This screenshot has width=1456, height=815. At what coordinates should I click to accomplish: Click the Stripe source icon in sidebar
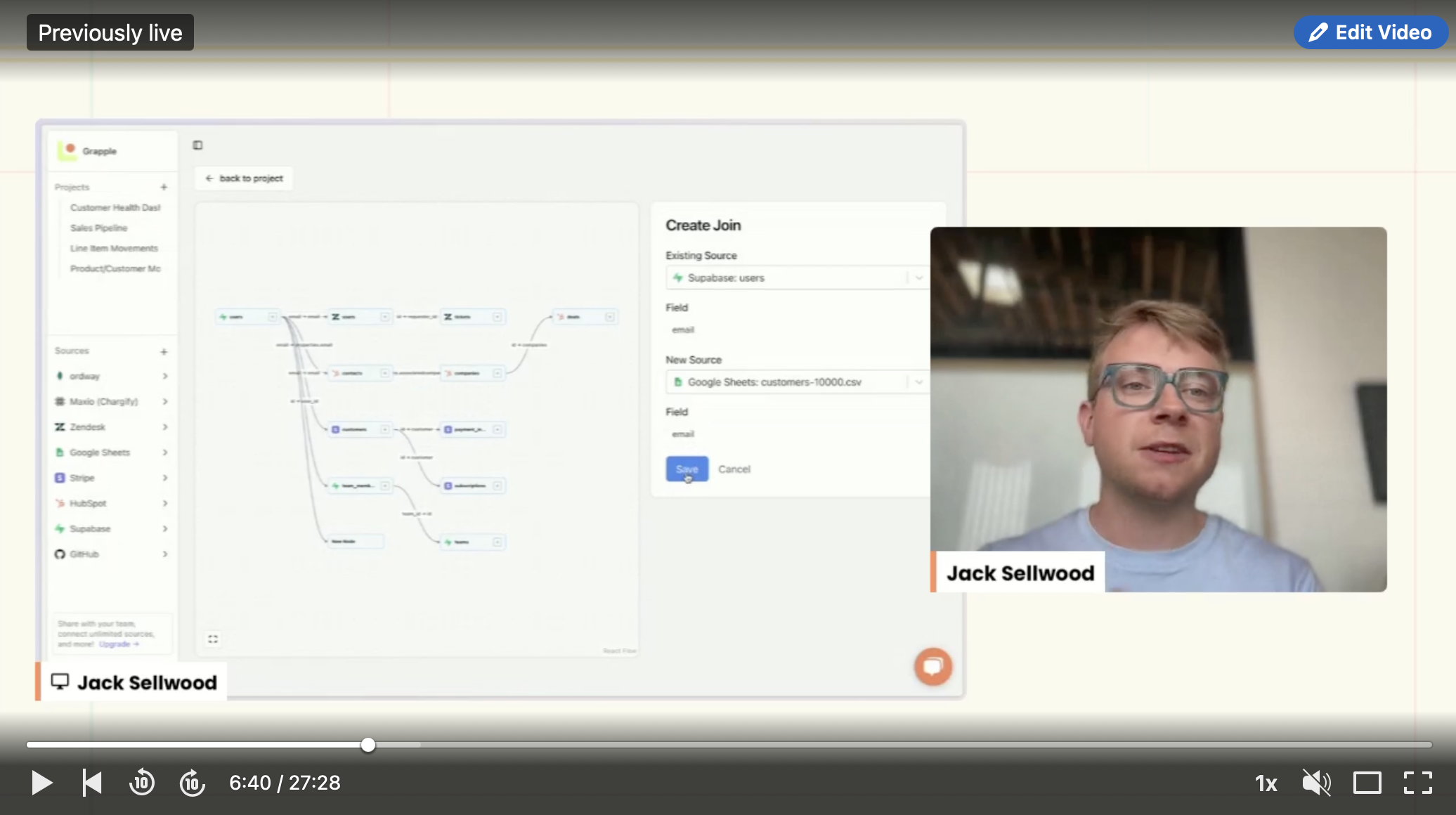pos(59,477)
